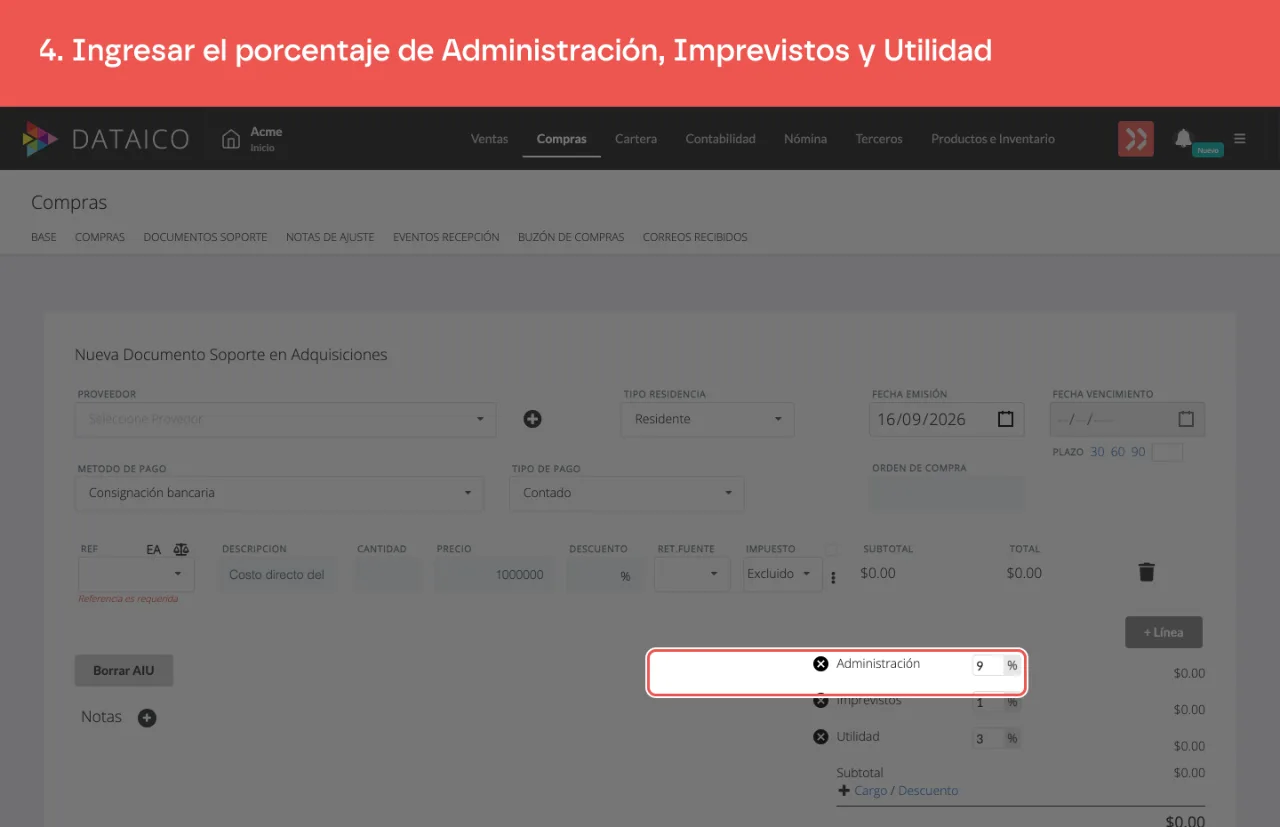
Task: Remove the Administración charge
Action: click(x=820, y=664)
